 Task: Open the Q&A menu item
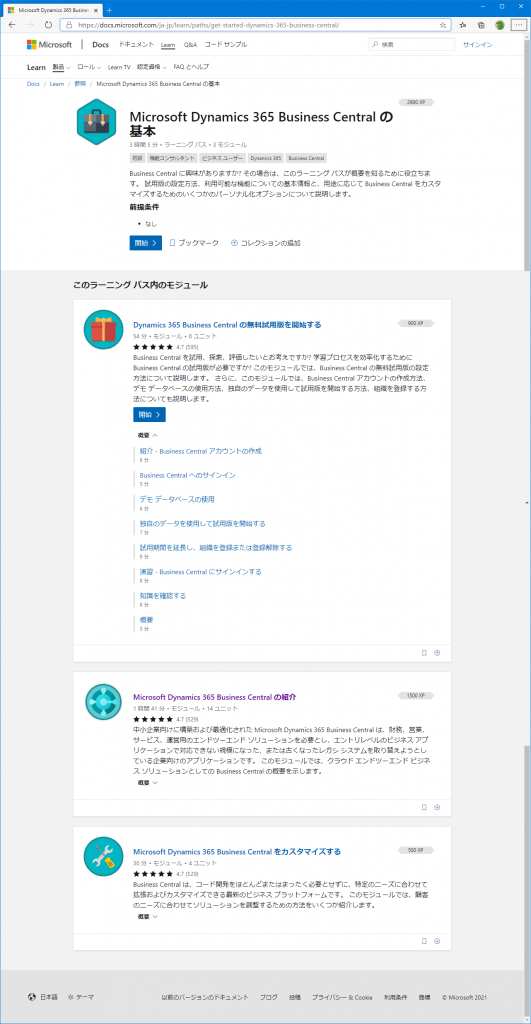[x=190, y=44]
